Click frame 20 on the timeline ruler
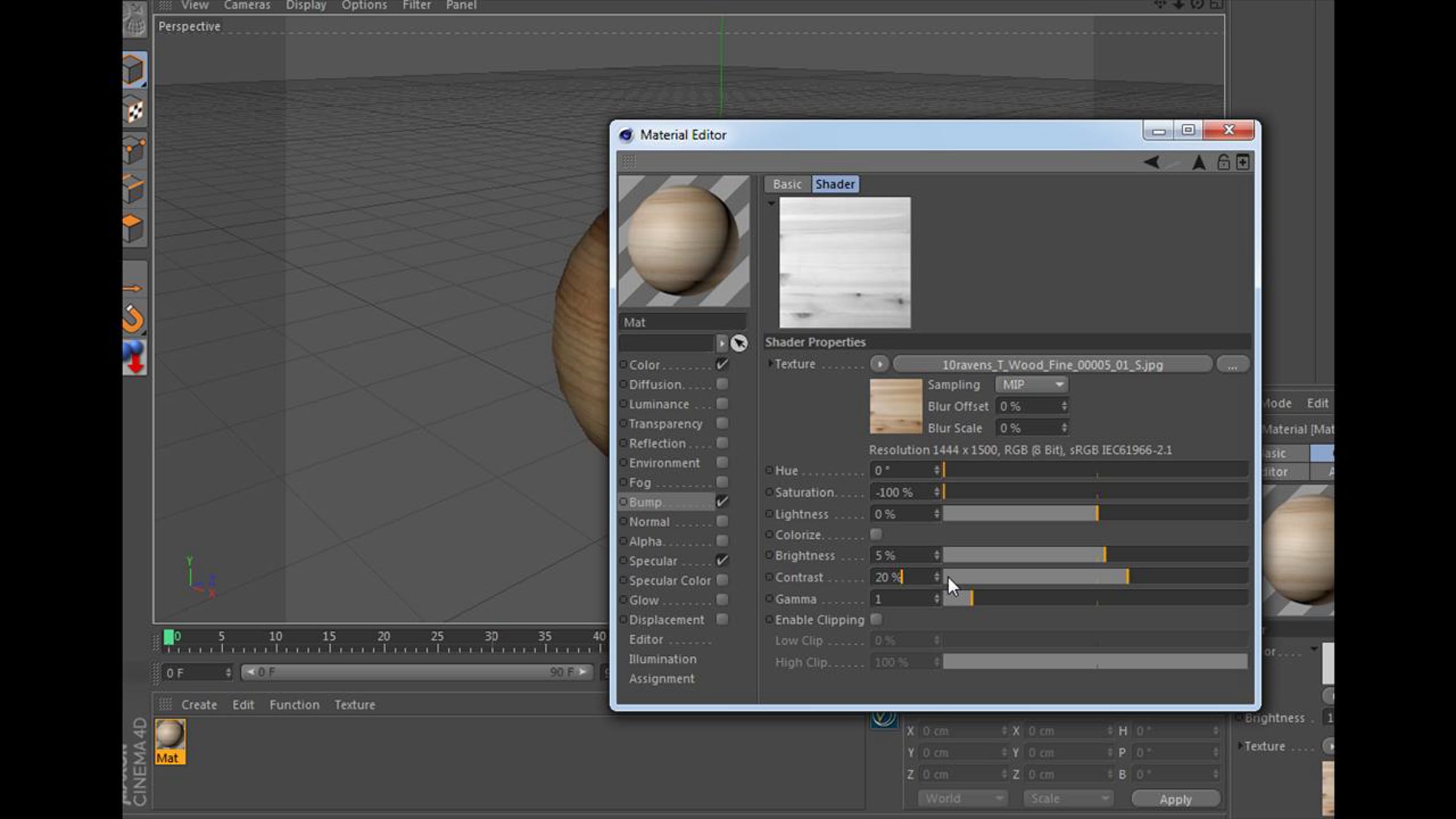The image size is (1456, 819). point(383,636)
